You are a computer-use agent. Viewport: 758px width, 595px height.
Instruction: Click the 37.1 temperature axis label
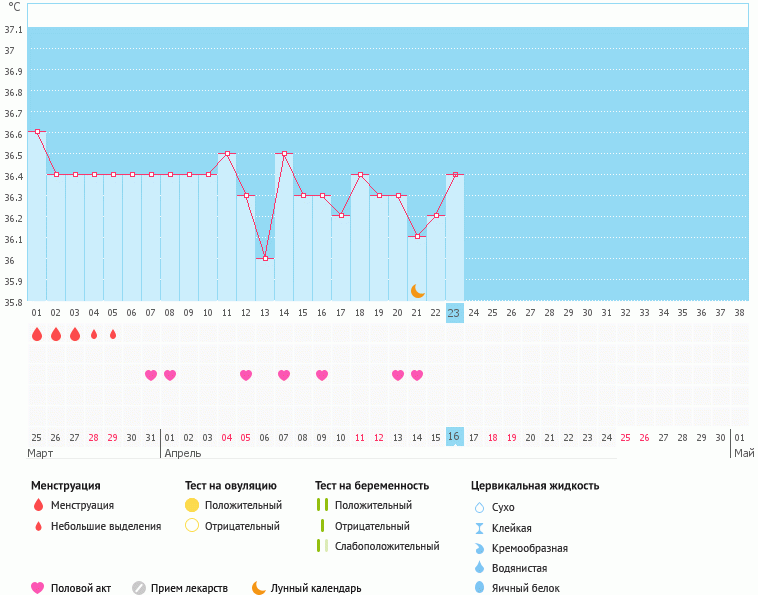tap(14, 29)
